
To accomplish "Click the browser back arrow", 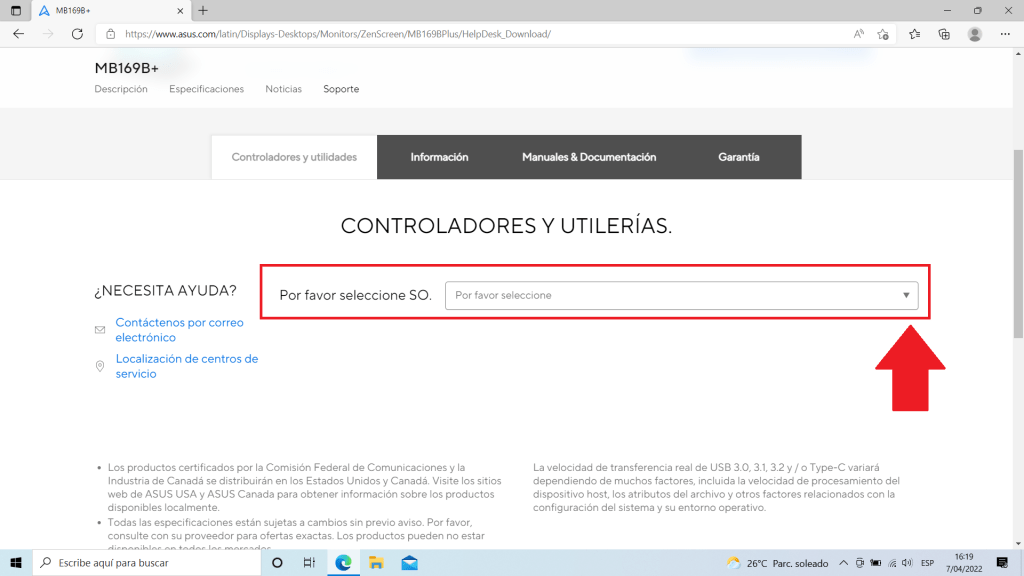I will (x=18, y=34).
